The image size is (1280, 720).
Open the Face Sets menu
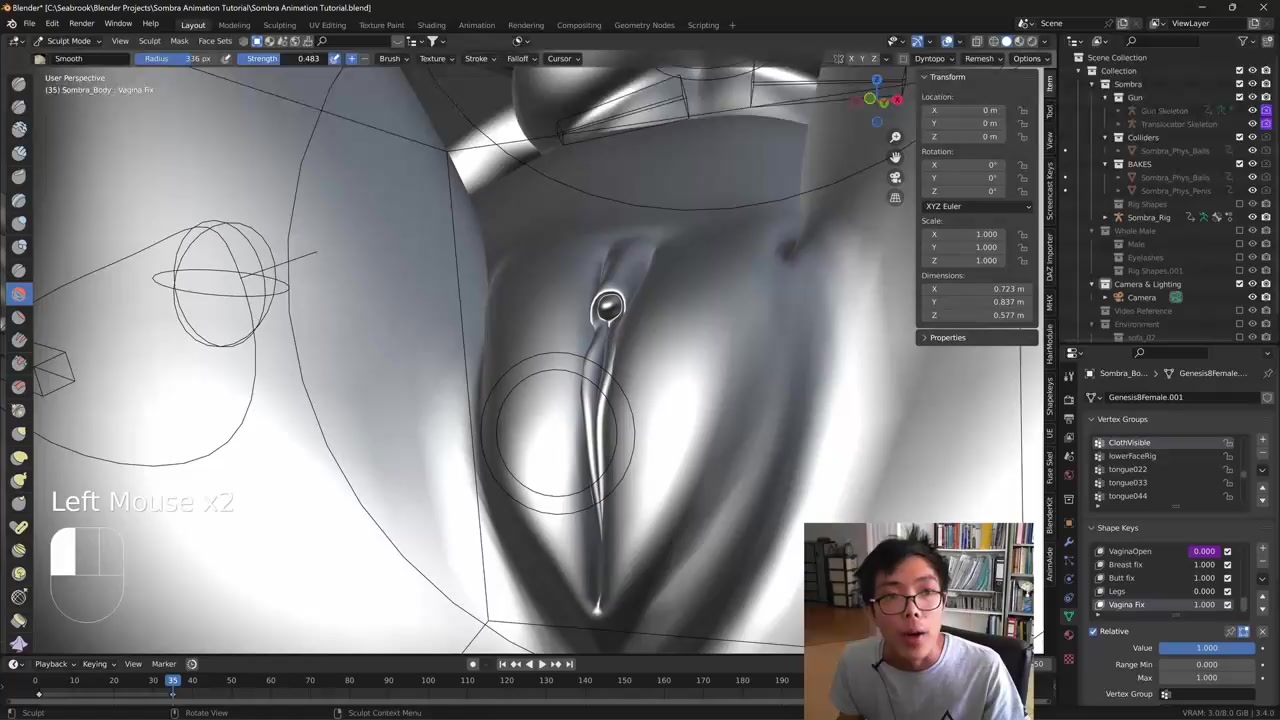tap(215, 41)
